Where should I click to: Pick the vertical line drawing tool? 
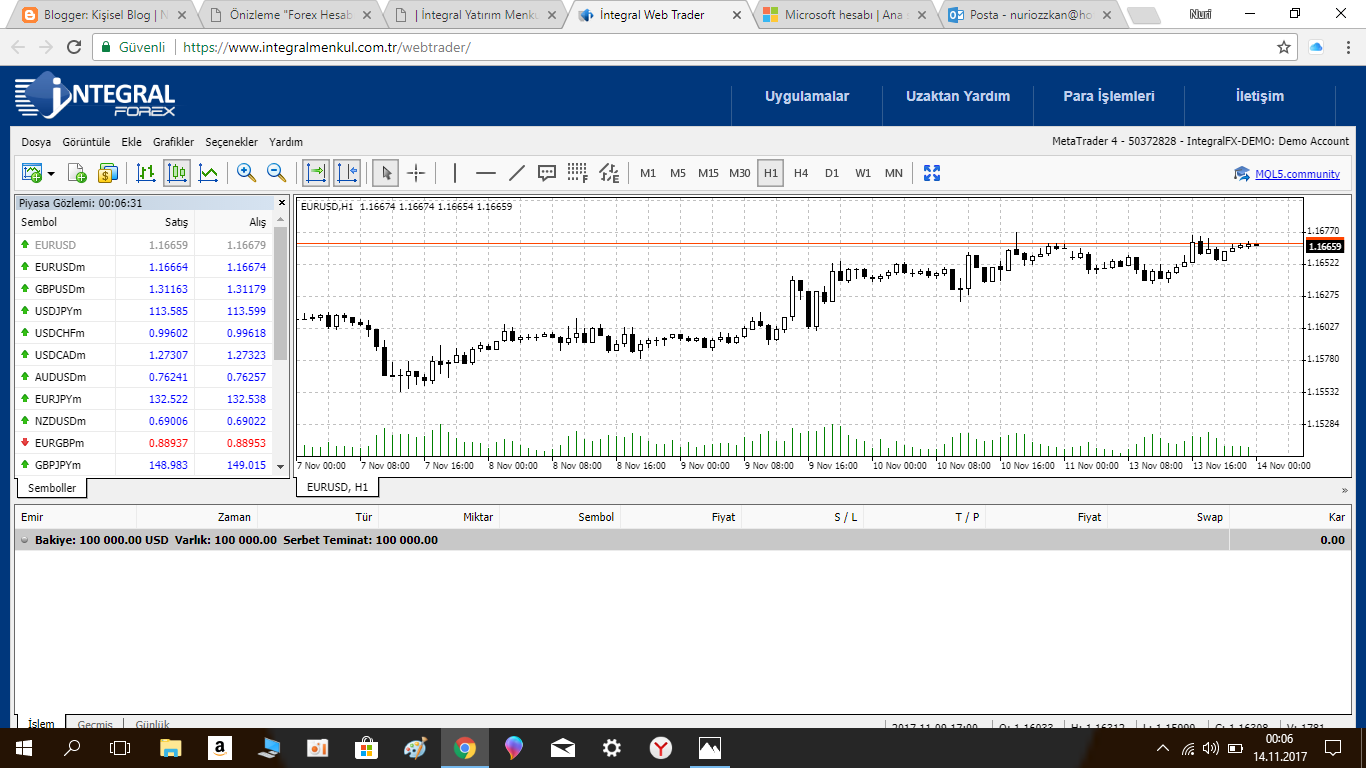[x=455, y=173]
